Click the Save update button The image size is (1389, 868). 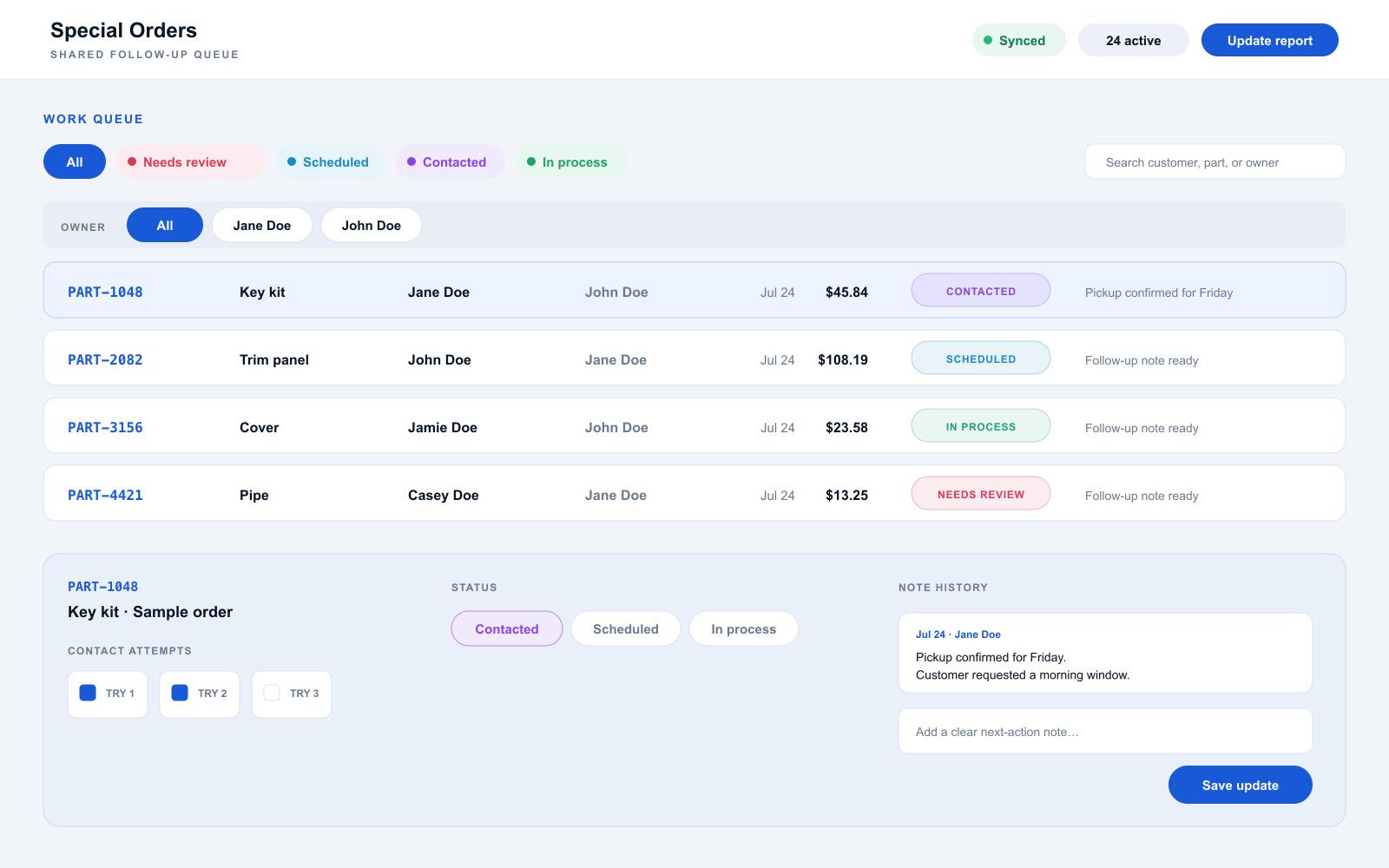[1240, 785]
